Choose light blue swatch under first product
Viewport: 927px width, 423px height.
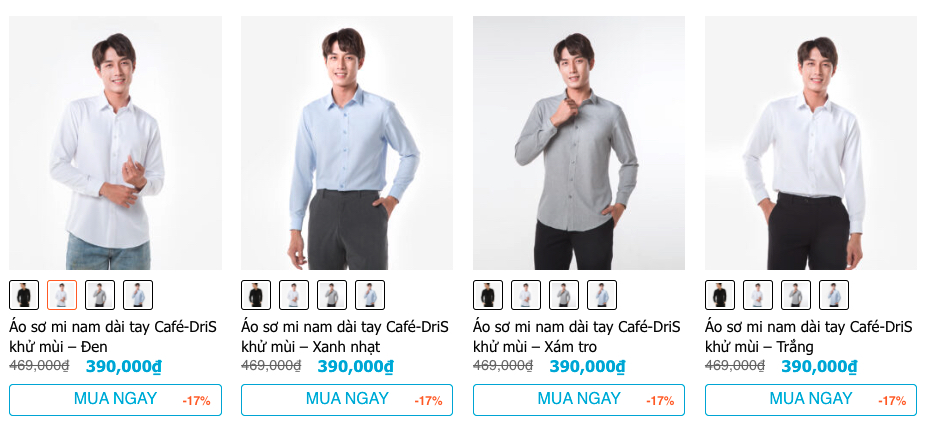point(138,295)
